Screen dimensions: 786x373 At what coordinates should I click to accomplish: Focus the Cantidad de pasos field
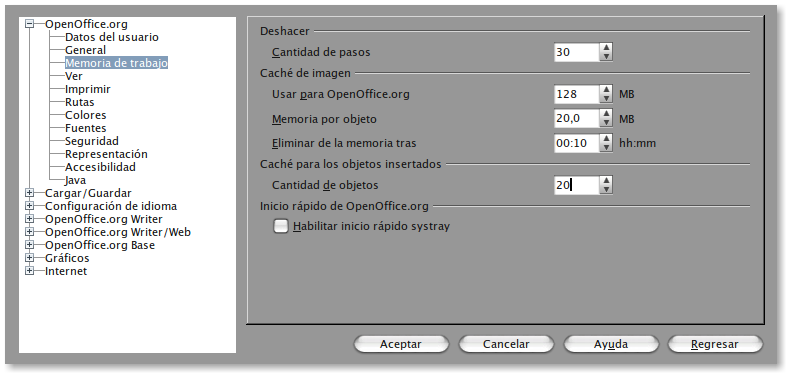coord(577,52)
